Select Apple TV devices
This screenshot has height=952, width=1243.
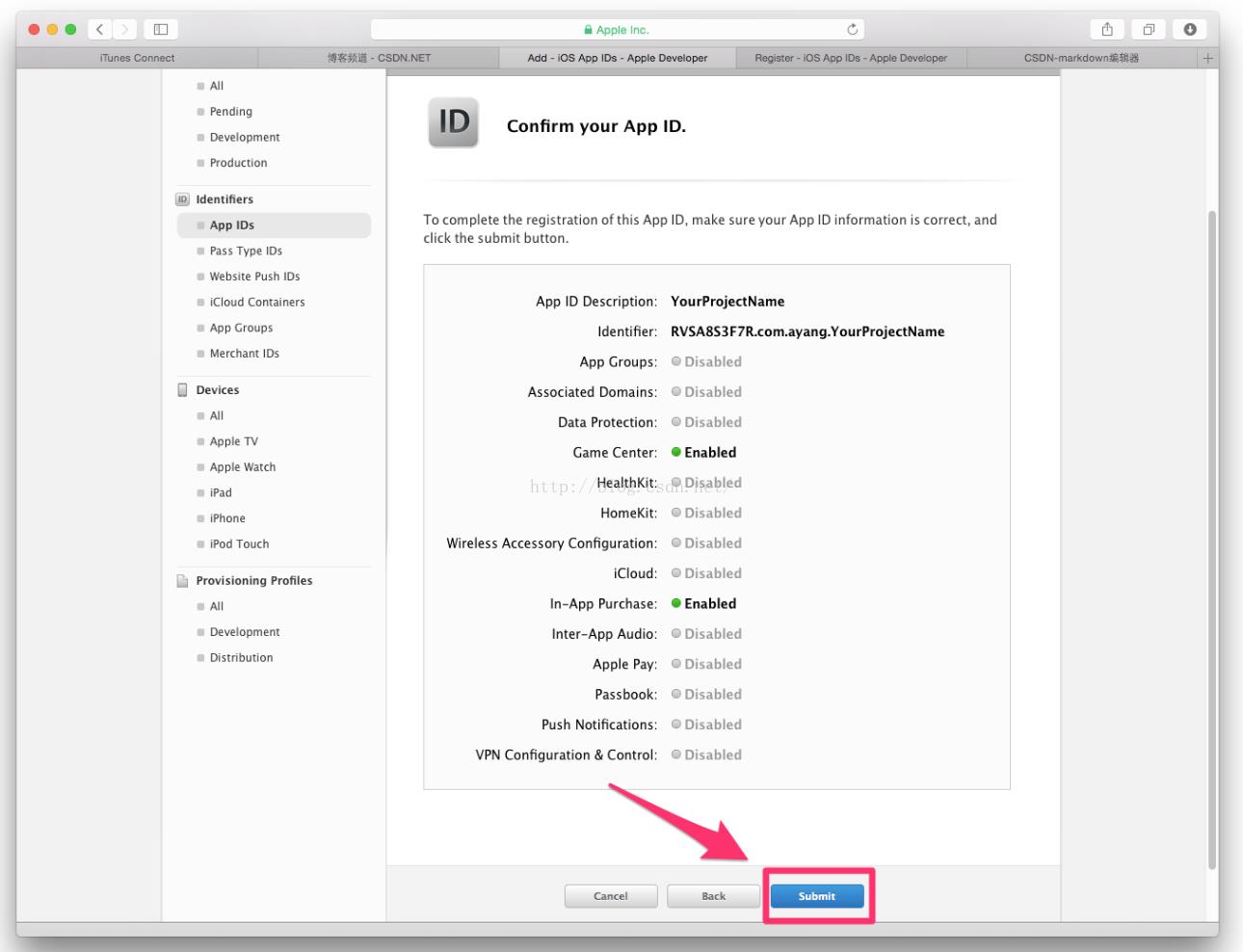(x=233, y=441)
